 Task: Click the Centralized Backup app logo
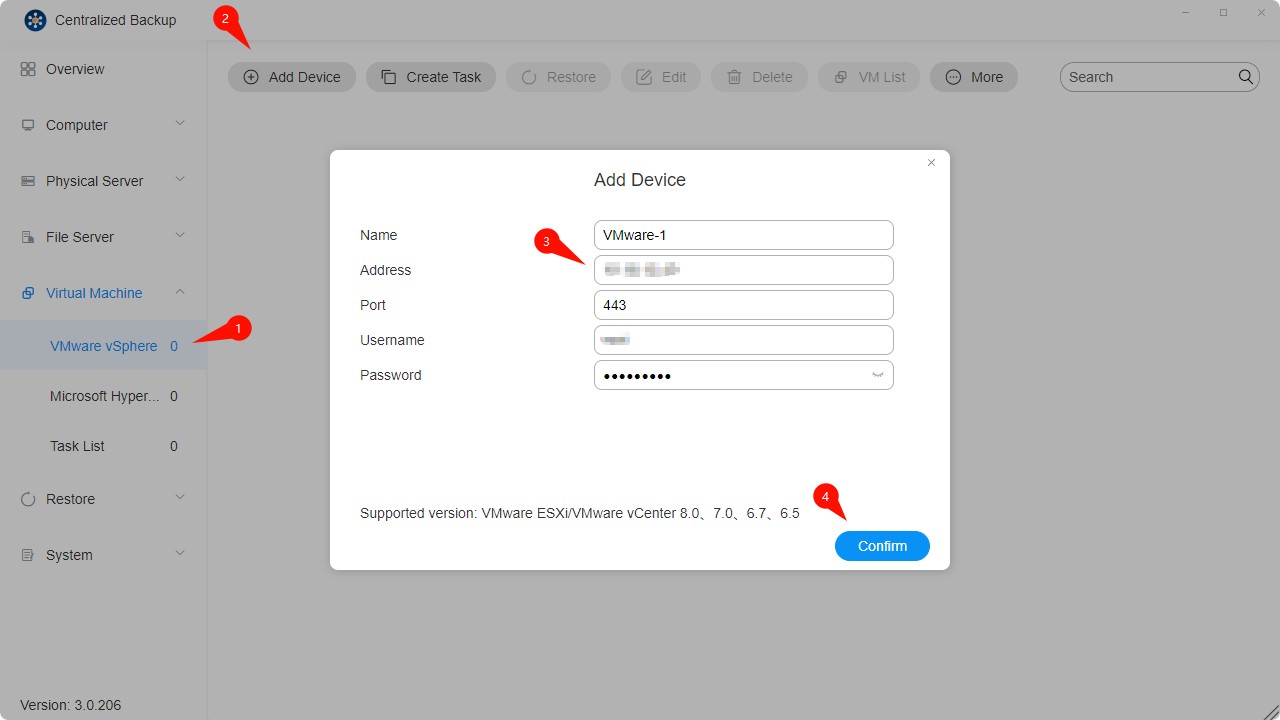pos(35,19)
